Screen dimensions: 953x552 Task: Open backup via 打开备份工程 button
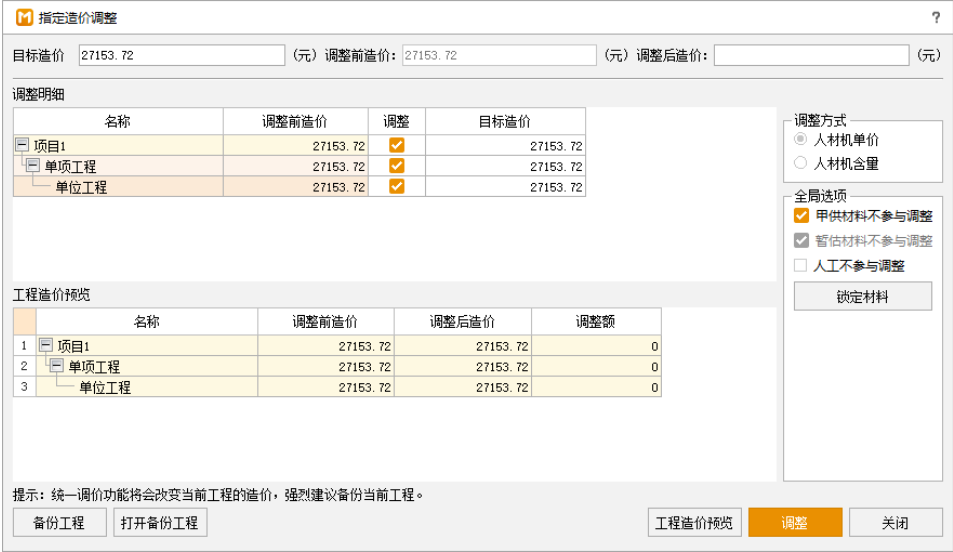point(160,523)
